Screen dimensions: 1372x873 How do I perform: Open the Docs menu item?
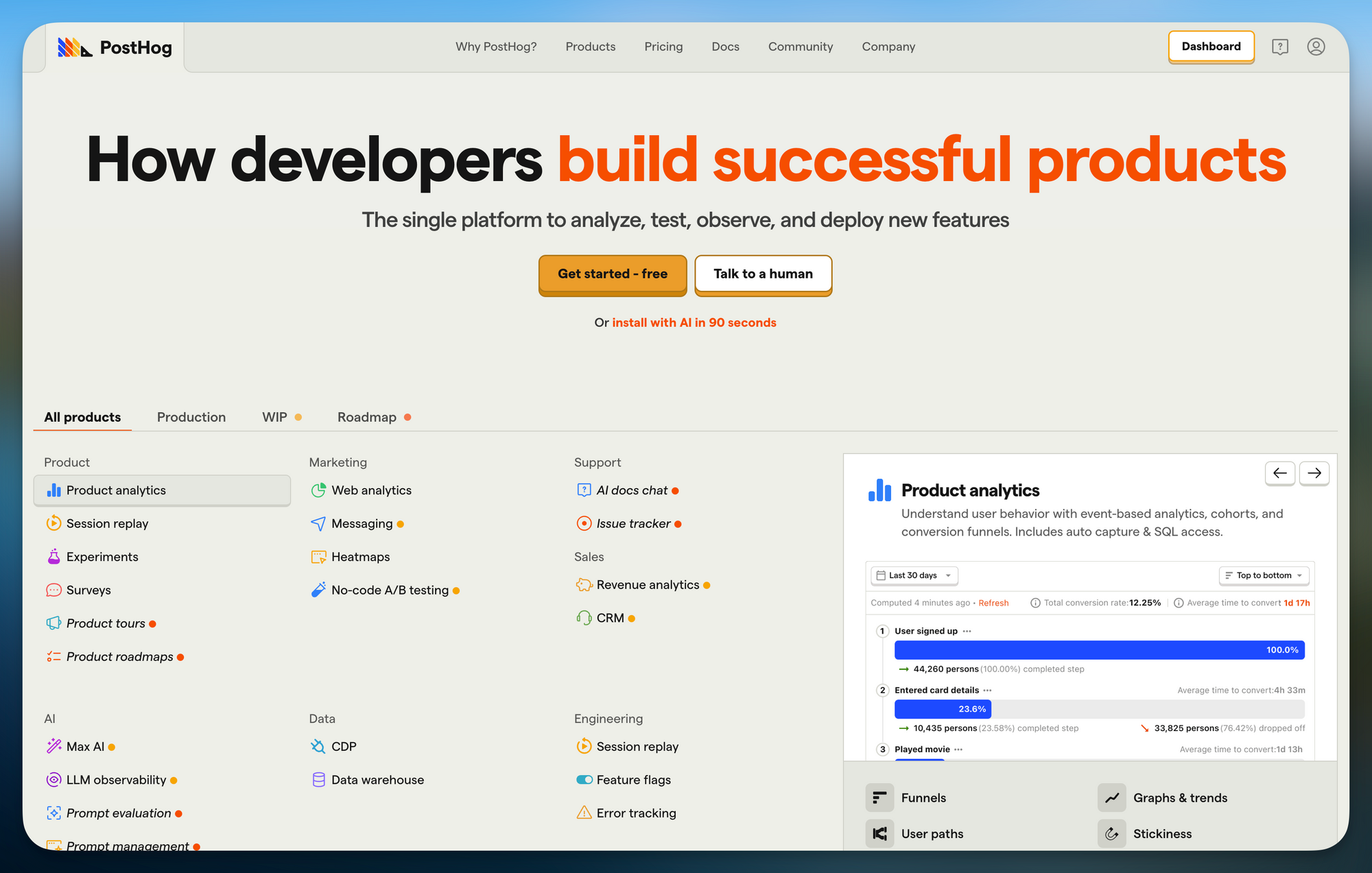tap(725, 47)
